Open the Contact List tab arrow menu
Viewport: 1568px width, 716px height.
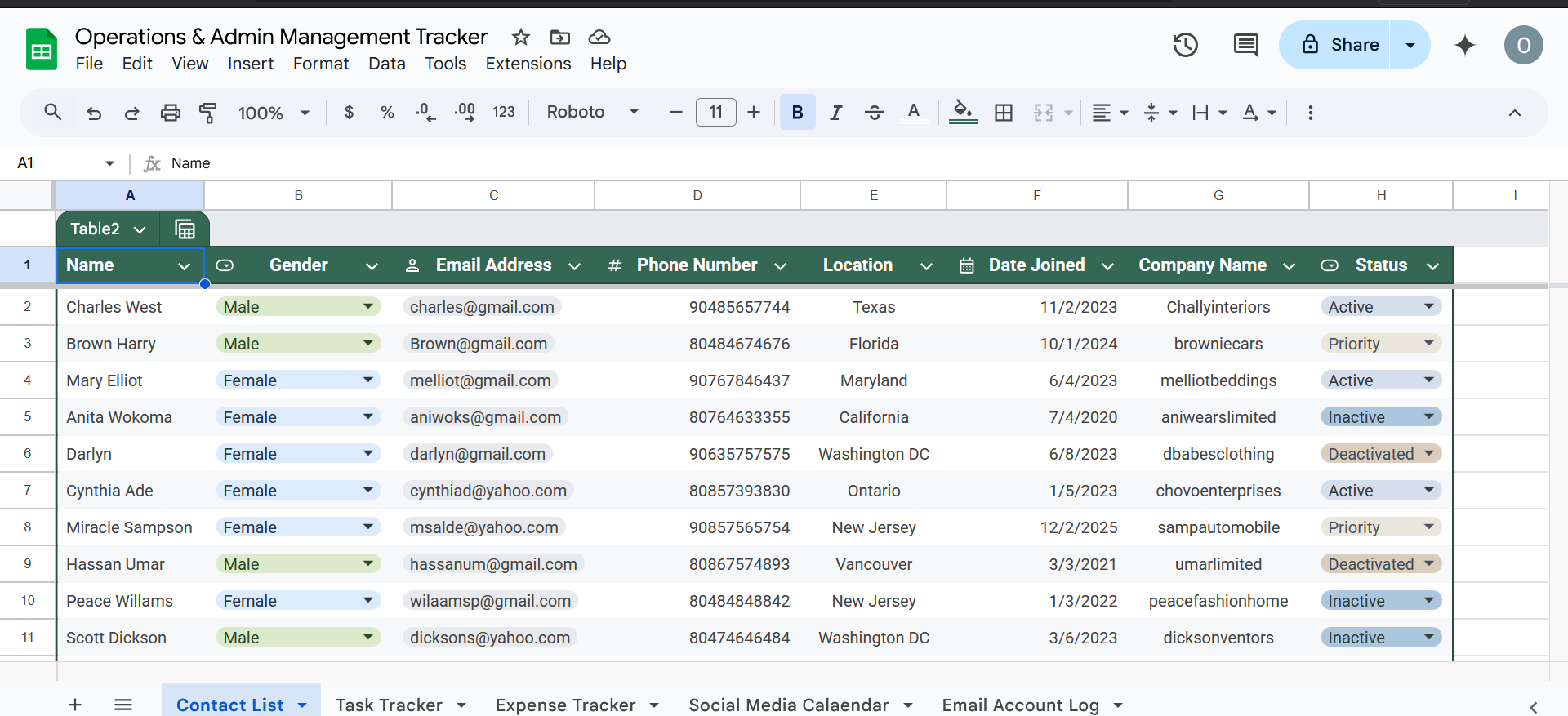(302, 705)
